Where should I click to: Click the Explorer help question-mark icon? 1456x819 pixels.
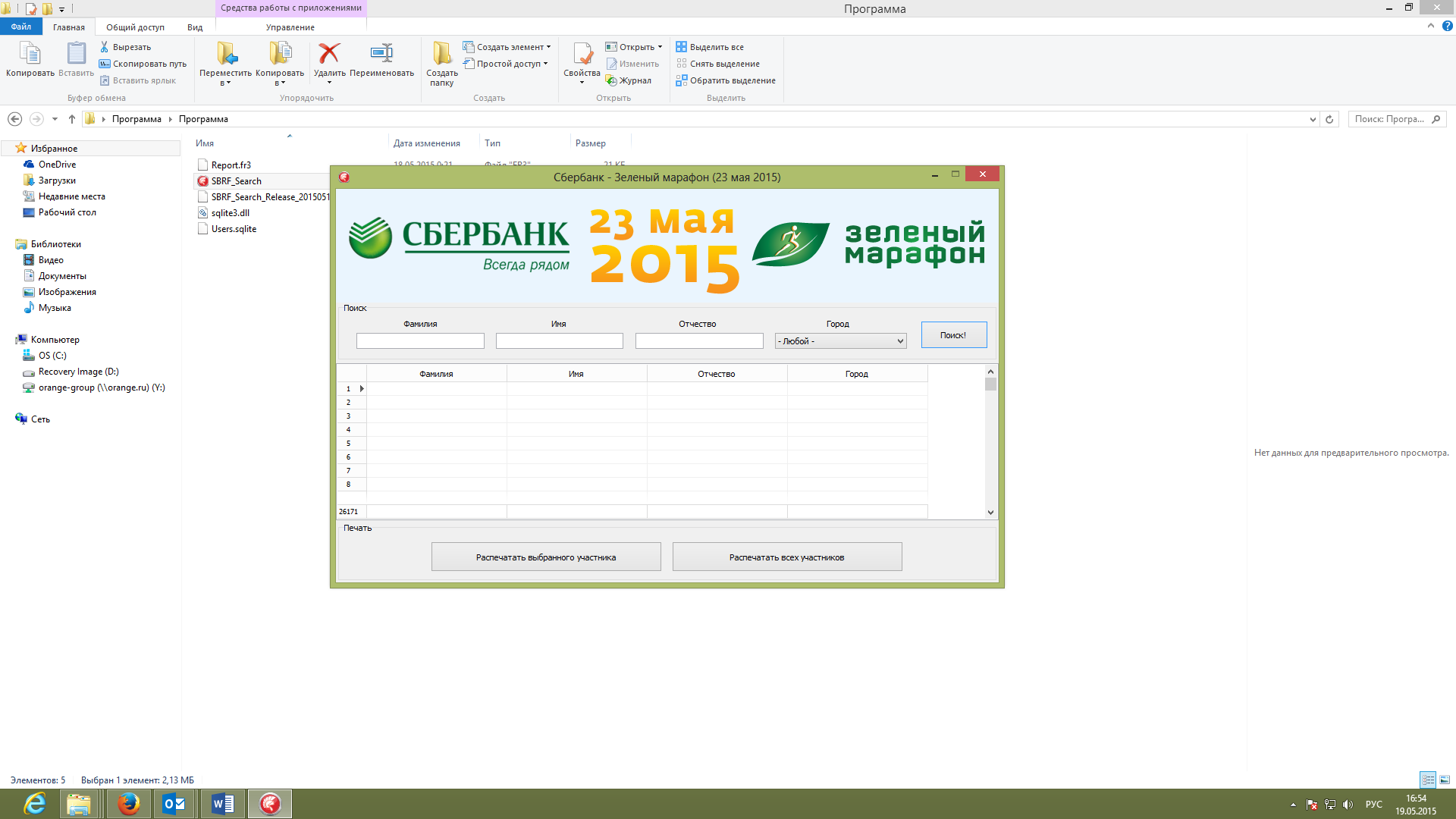pyautogui.click(x=1447, y=26)
